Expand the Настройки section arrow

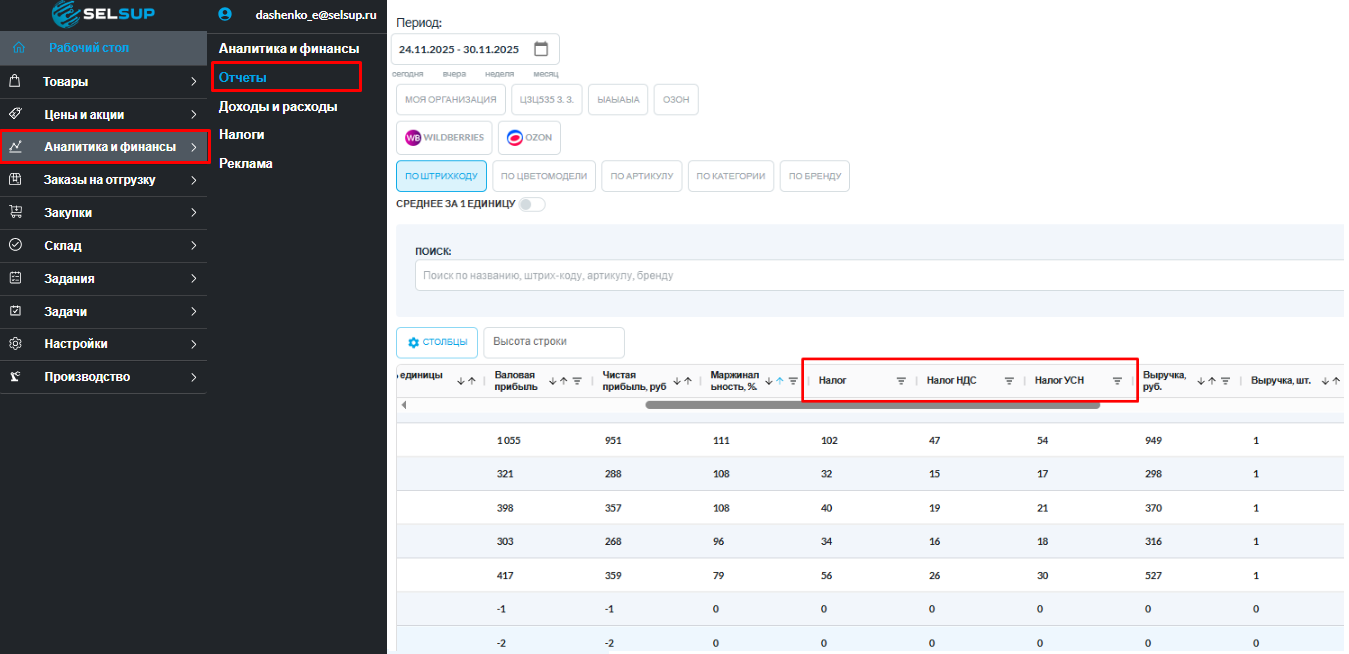coord(193,344)
